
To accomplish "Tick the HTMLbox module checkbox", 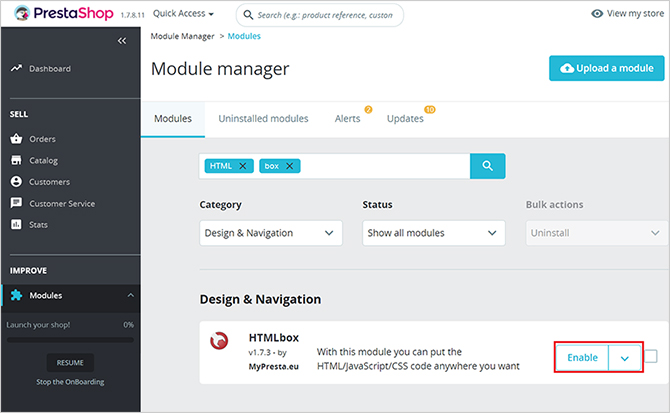I will [651, 357].
